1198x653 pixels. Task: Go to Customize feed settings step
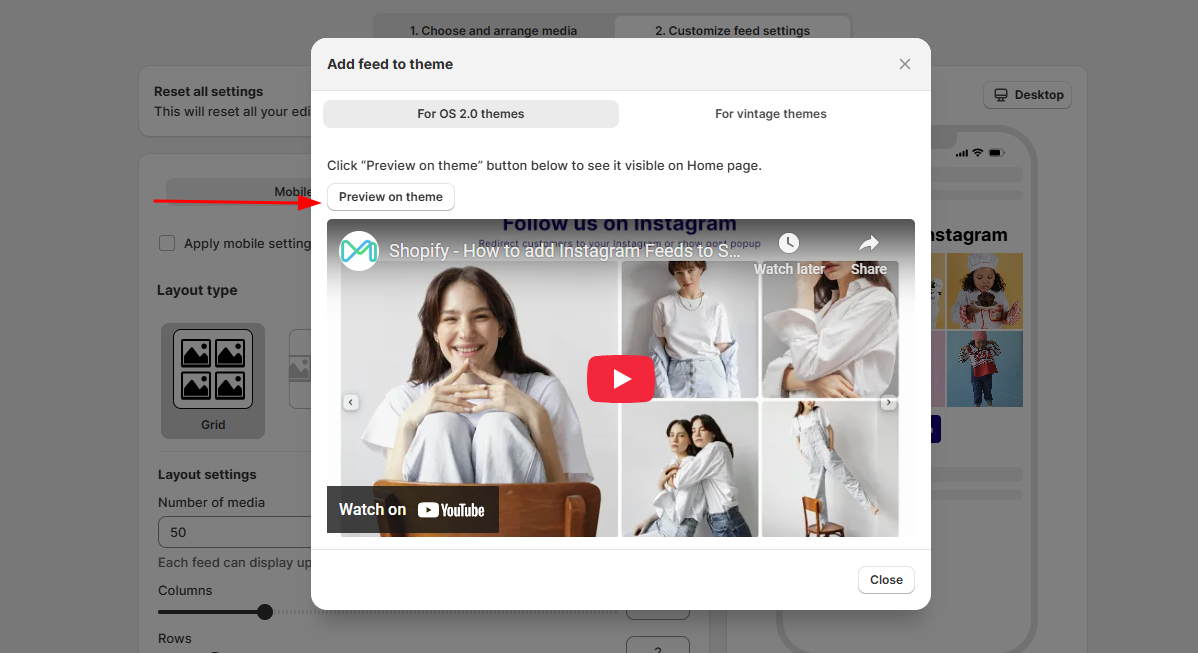732,31
